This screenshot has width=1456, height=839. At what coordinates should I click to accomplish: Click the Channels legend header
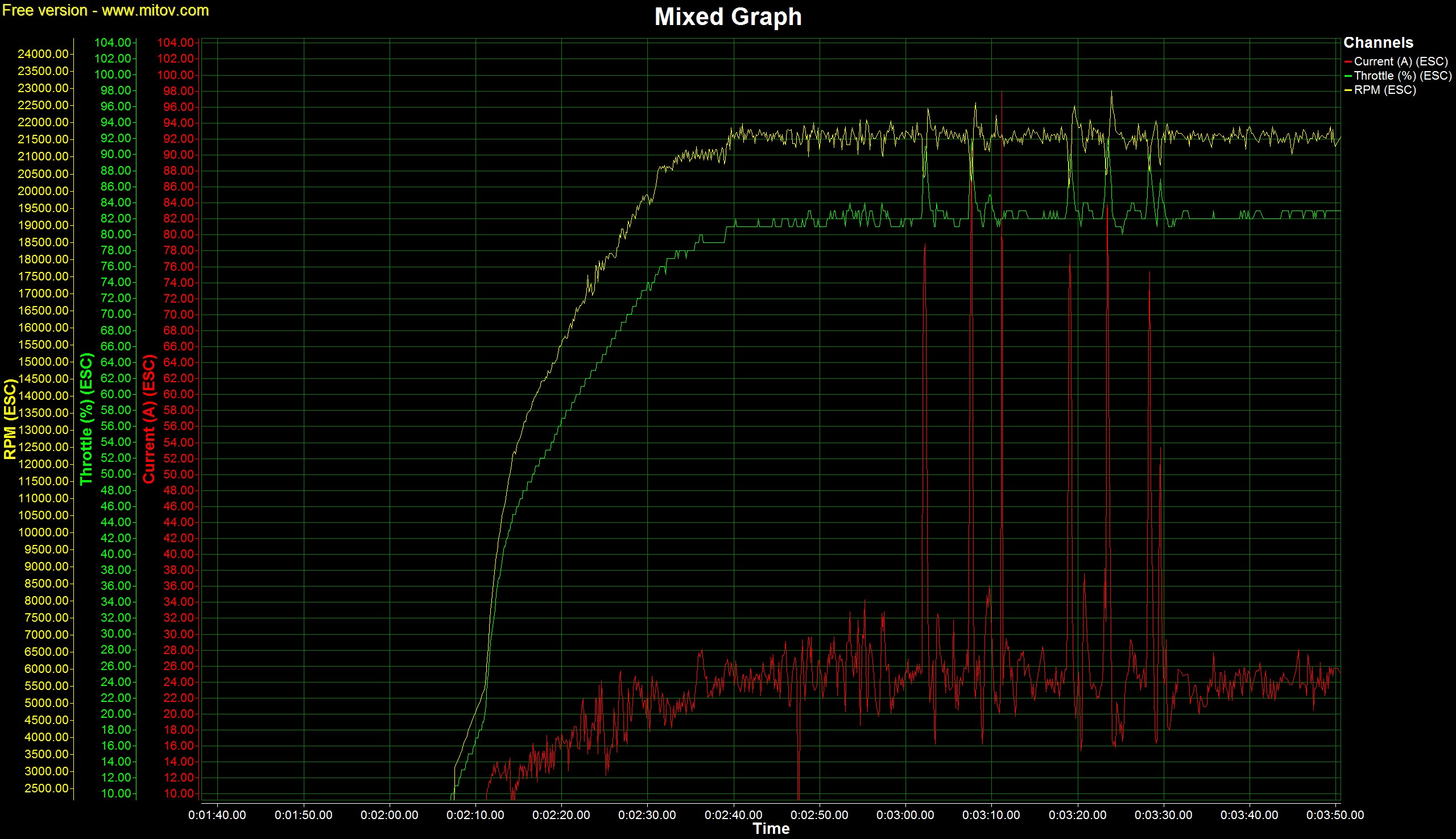coord(1378,43)
